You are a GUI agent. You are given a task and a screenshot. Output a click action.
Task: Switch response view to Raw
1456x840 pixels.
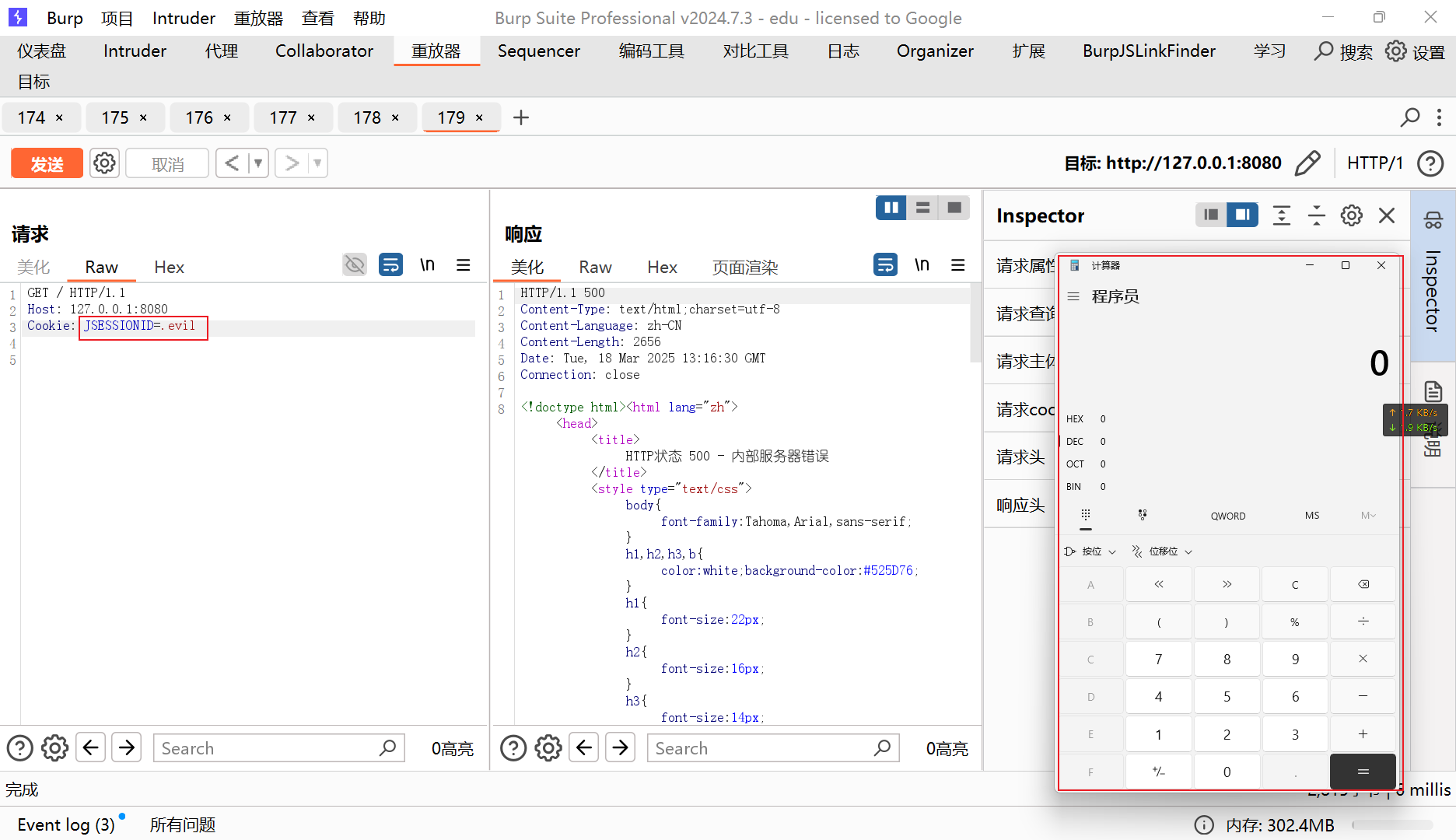tap(595, 268)
